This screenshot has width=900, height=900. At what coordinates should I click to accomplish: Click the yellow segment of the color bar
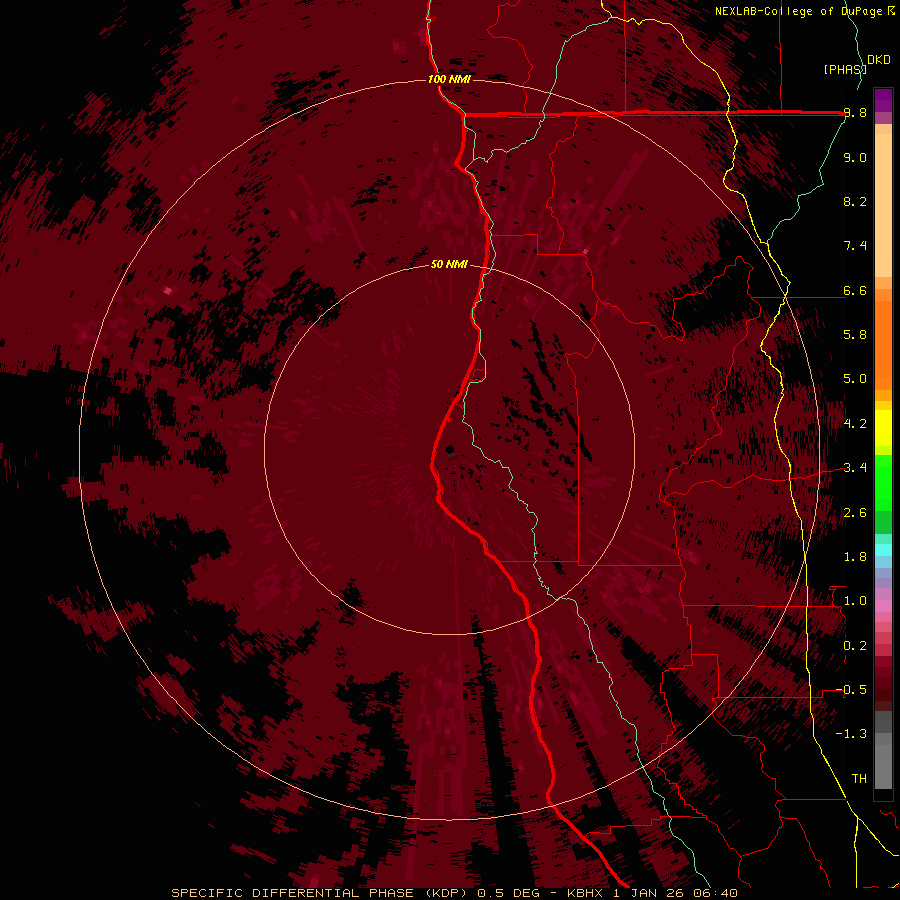coord(883,428)
